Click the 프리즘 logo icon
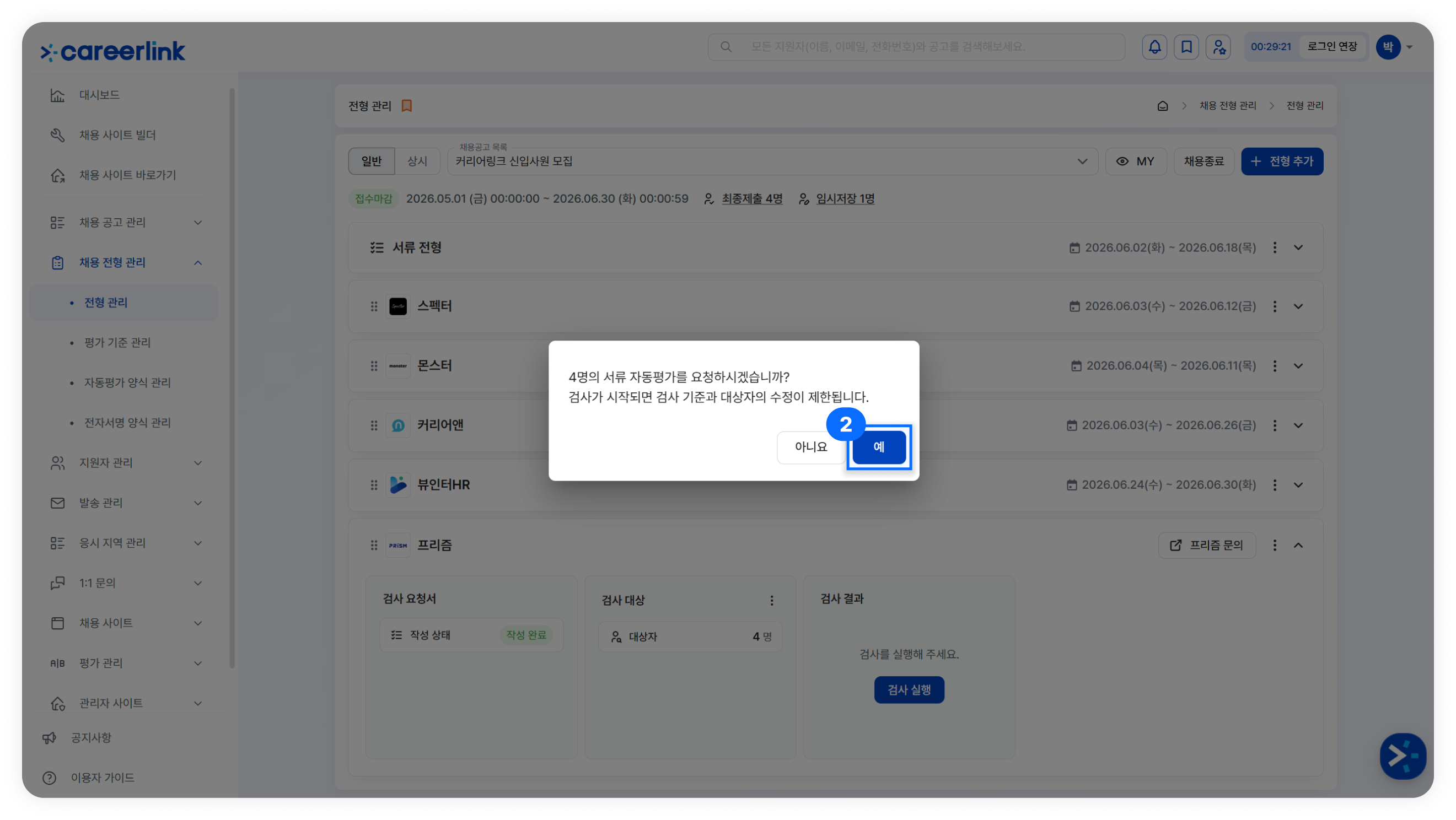This screenshot has width=1456, height=820. click(398, 546)
